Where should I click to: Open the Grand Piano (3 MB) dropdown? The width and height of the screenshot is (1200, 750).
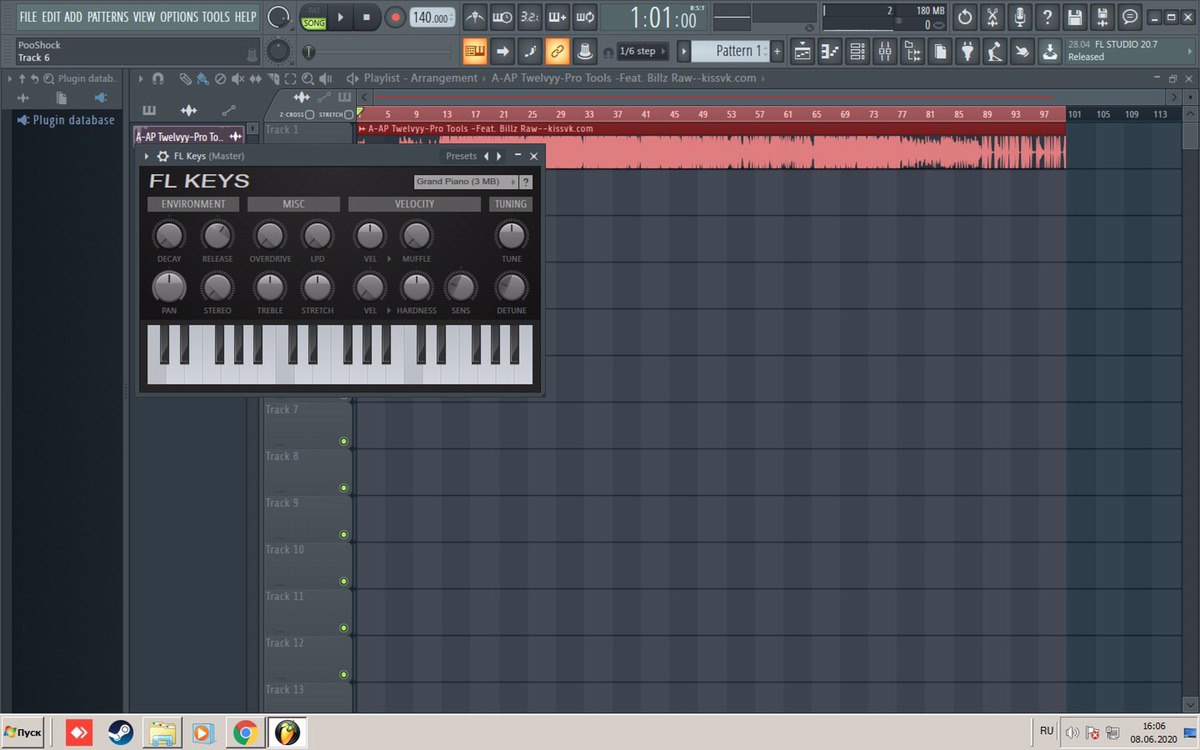(x=466, y=182)
